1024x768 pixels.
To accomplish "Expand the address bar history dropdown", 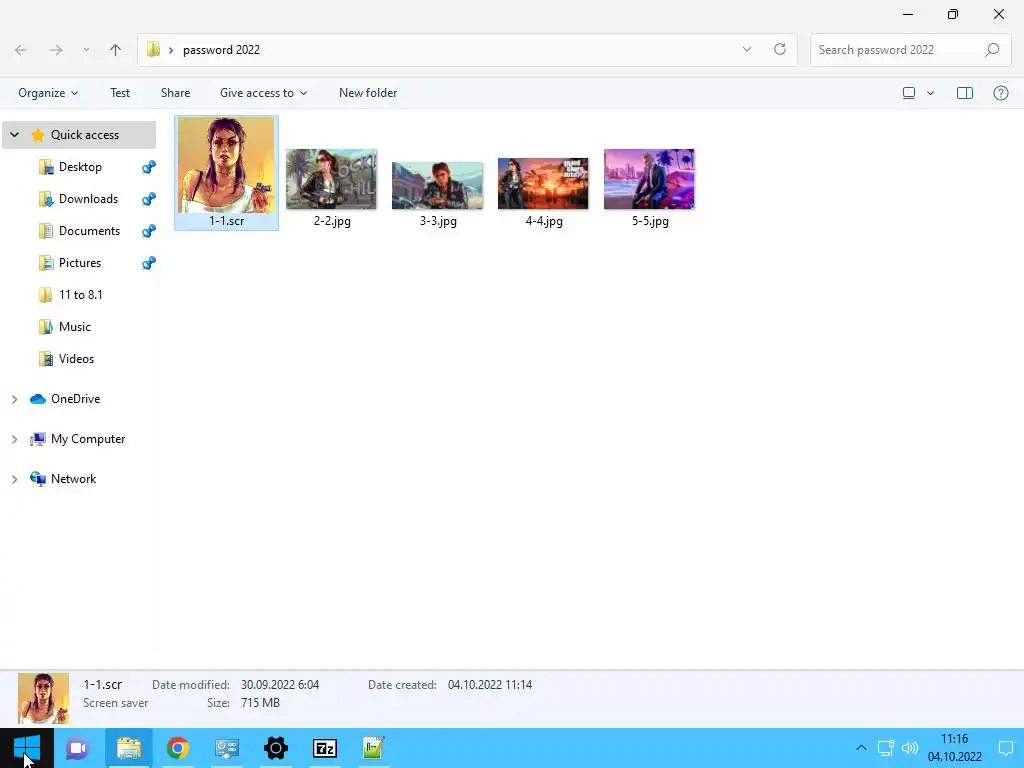I will [746, 50].
